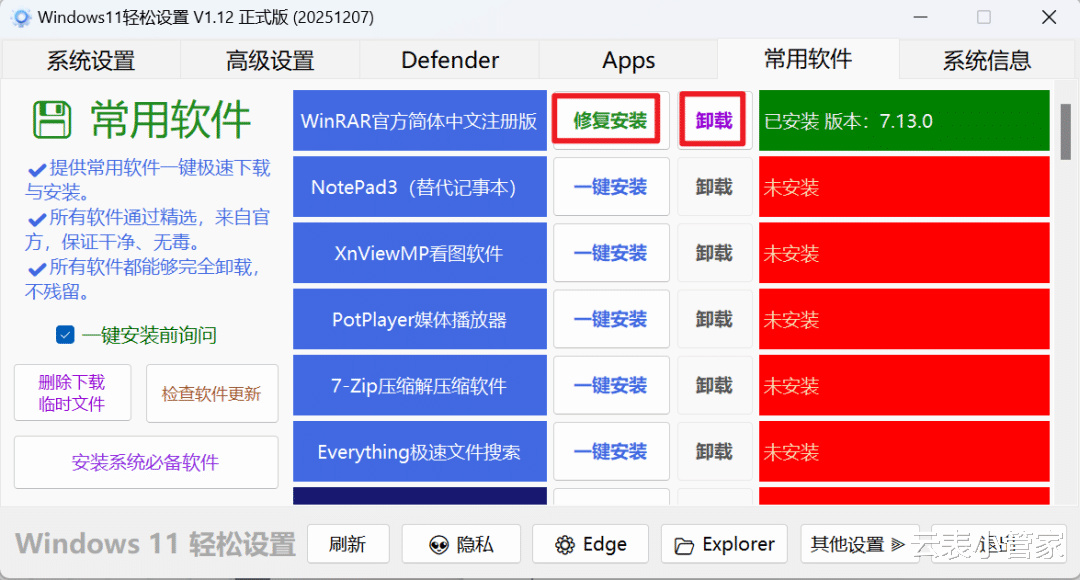
Task: Click 安装系统必备软件 button
Action: coord(145,462)
